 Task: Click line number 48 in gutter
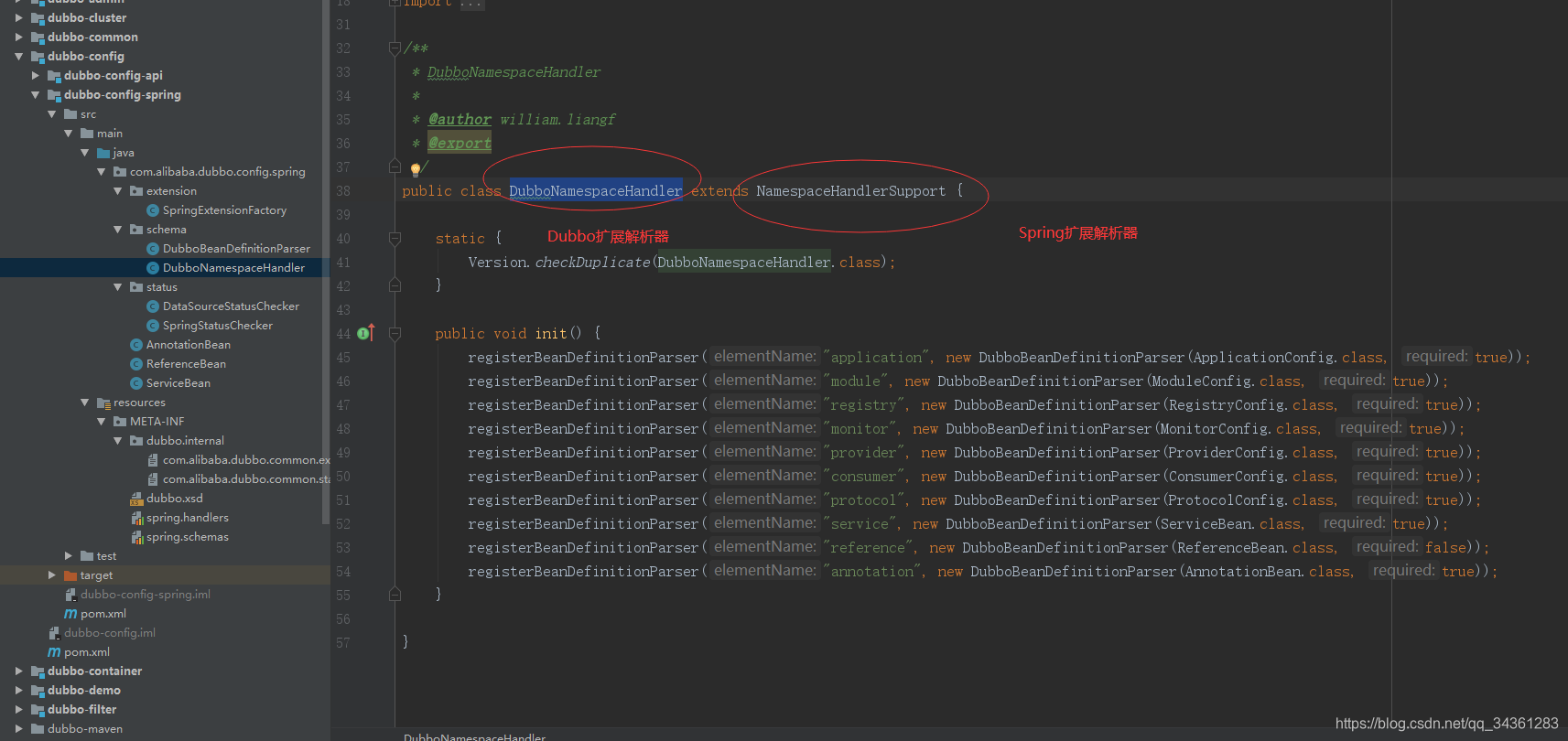(343, 429)
